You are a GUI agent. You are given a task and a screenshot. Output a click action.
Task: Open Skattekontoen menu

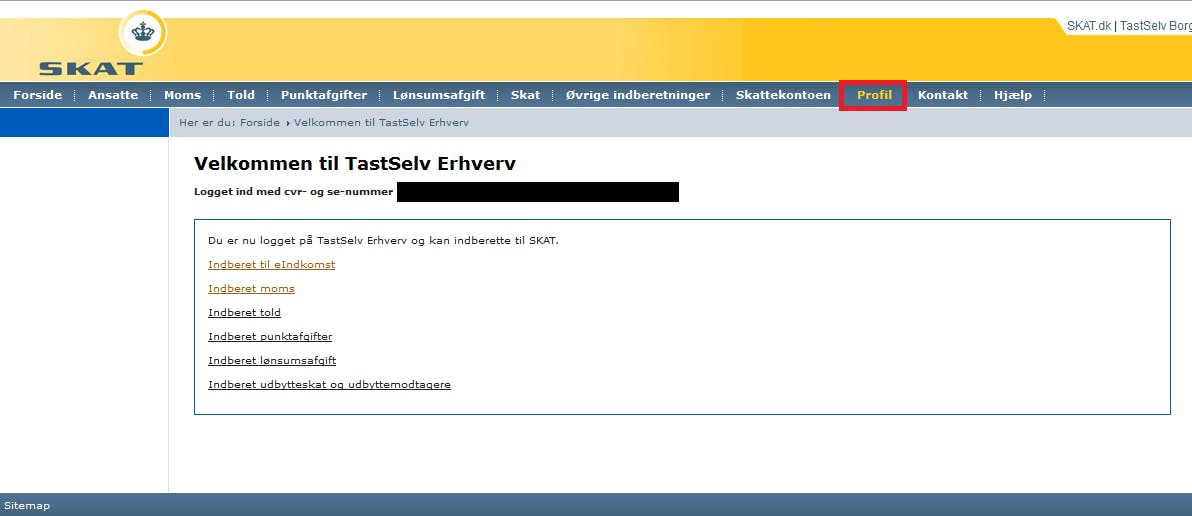point(783,95)
